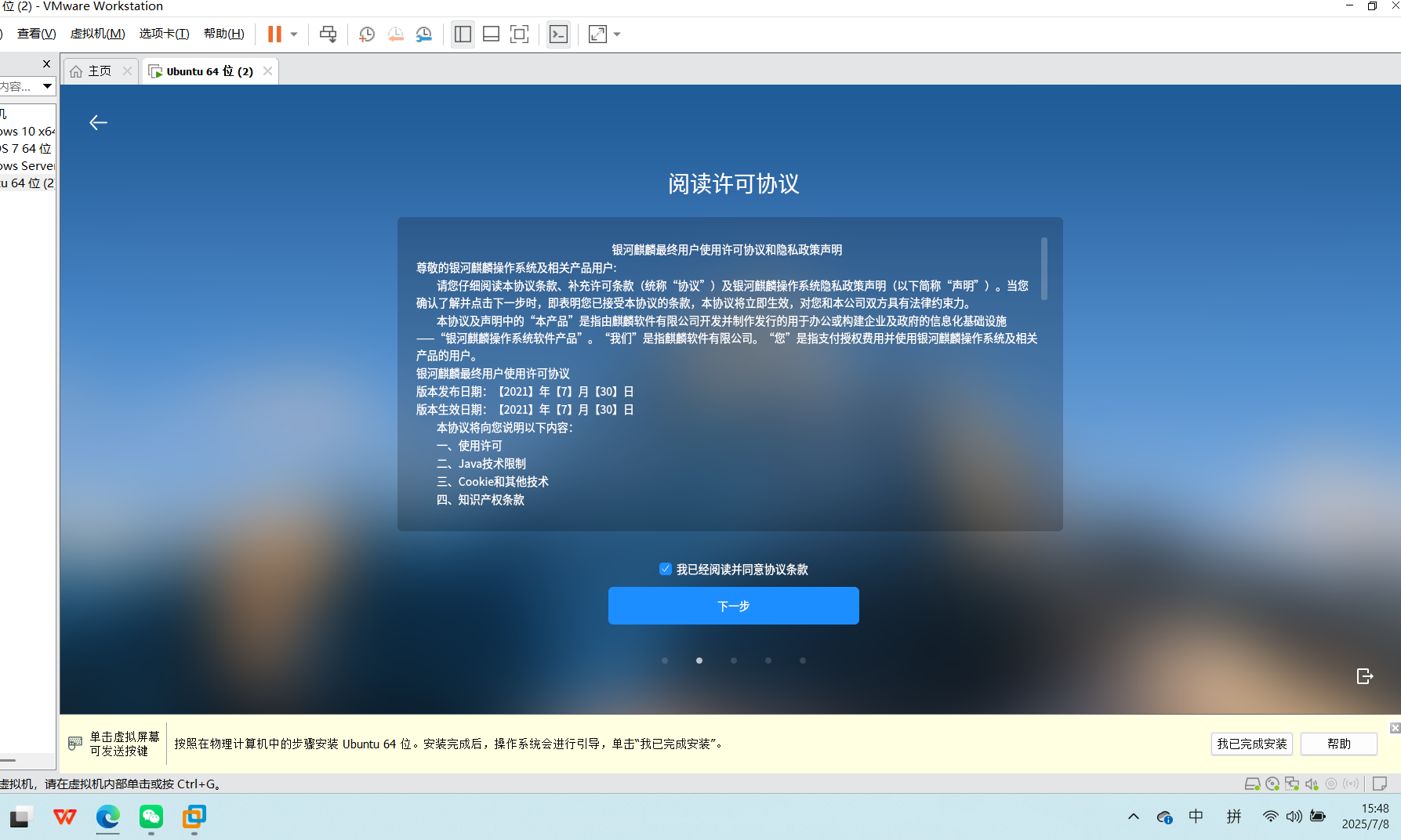Open the clock showing 15:48
This screenshot has height=840, width=1401.
[1367, 816]
